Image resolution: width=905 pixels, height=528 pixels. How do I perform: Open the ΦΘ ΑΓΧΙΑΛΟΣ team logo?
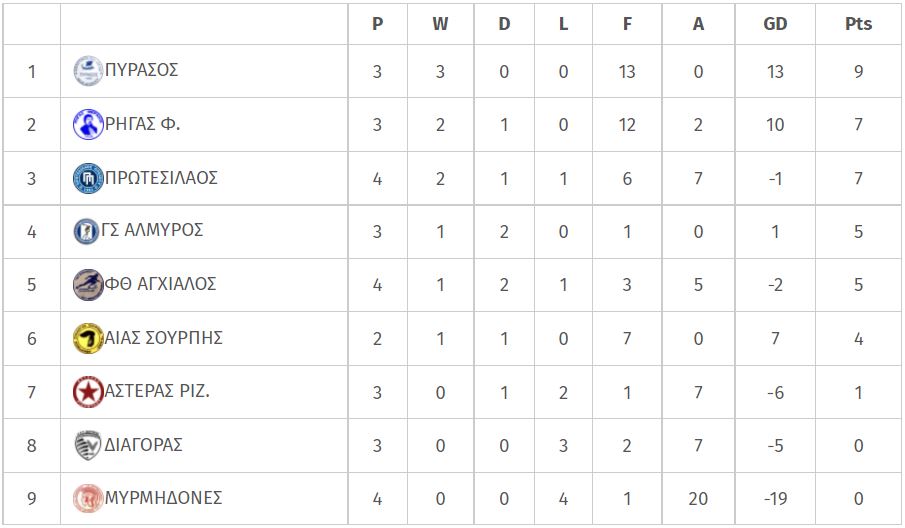(88, 284)
